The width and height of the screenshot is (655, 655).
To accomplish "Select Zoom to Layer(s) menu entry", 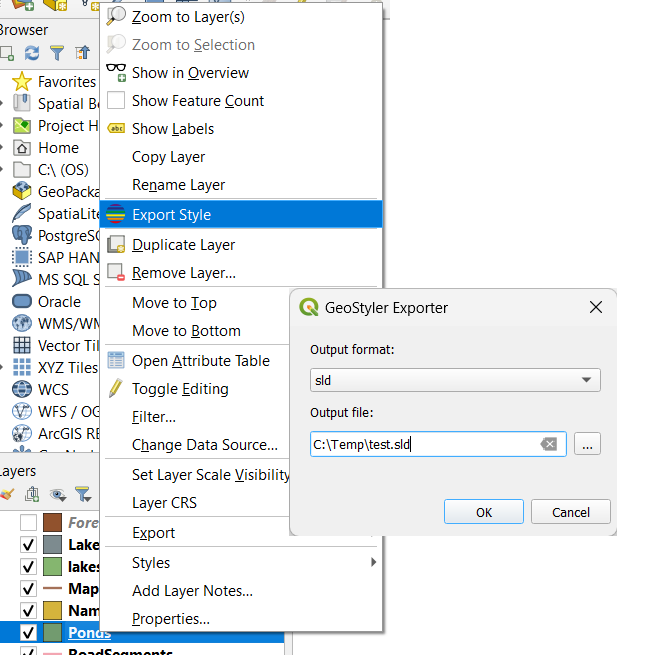I will point(188,17).
